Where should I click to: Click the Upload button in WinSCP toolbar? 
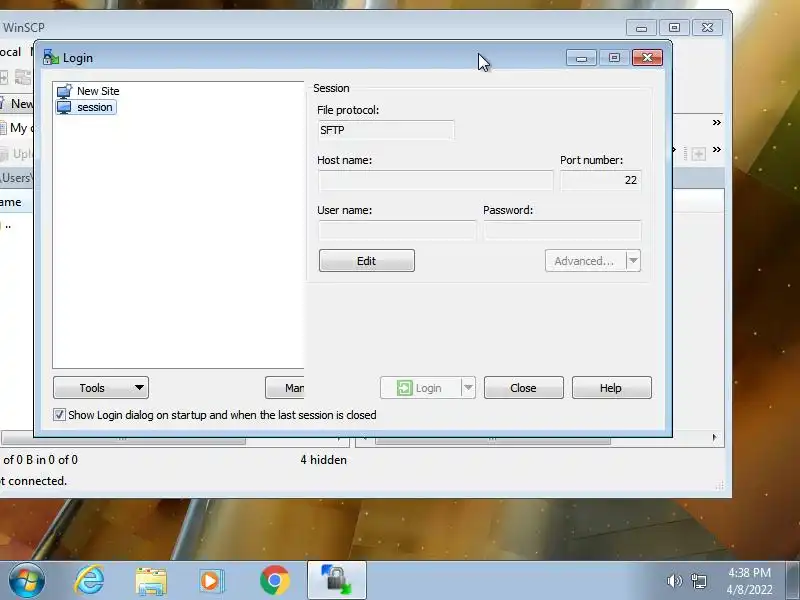(17, 154)
